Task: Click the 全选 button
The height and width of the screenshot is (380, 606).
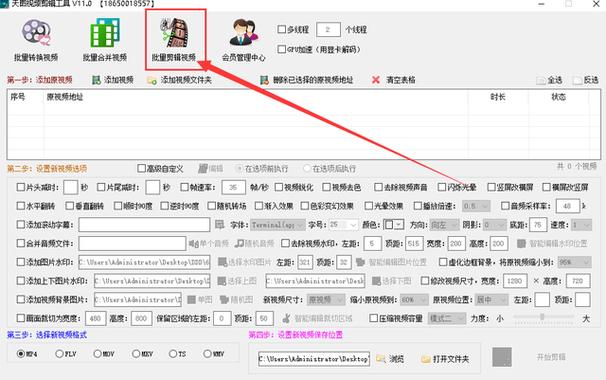Action: (550, 80)
